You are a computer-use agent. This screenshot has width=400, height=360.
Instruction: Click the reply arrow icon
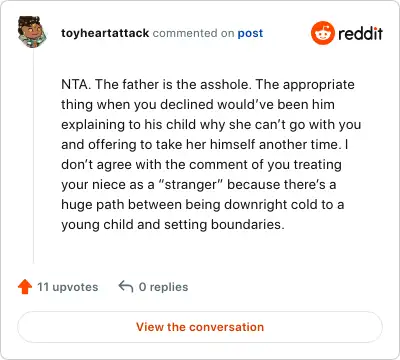(126, 287)
